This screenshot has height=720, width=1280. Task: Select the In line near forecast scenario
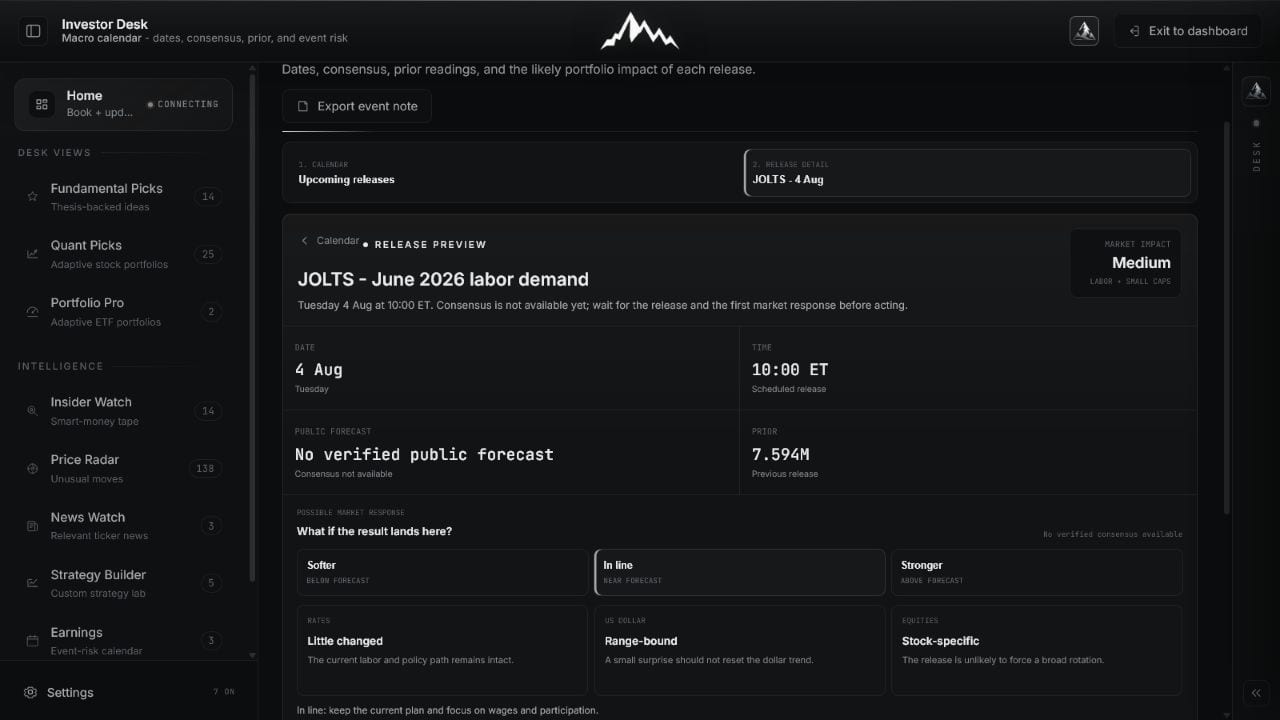(740, 572)
